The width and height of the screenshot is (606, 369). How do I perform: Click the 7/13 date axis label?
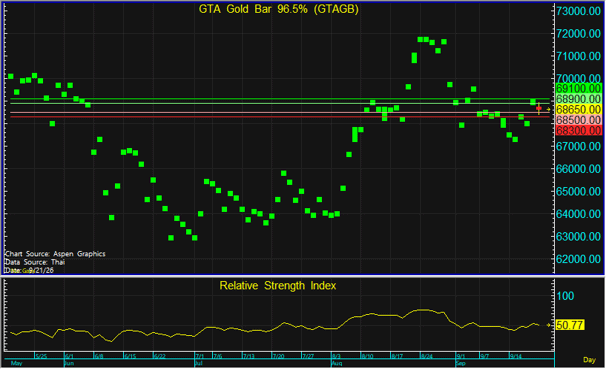(x=249, y=356)
